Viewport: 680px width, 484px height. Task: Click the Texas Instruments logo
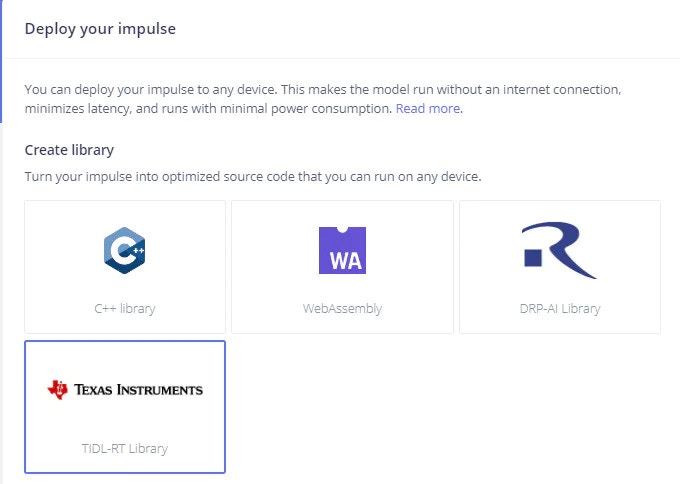pos(125,389)
